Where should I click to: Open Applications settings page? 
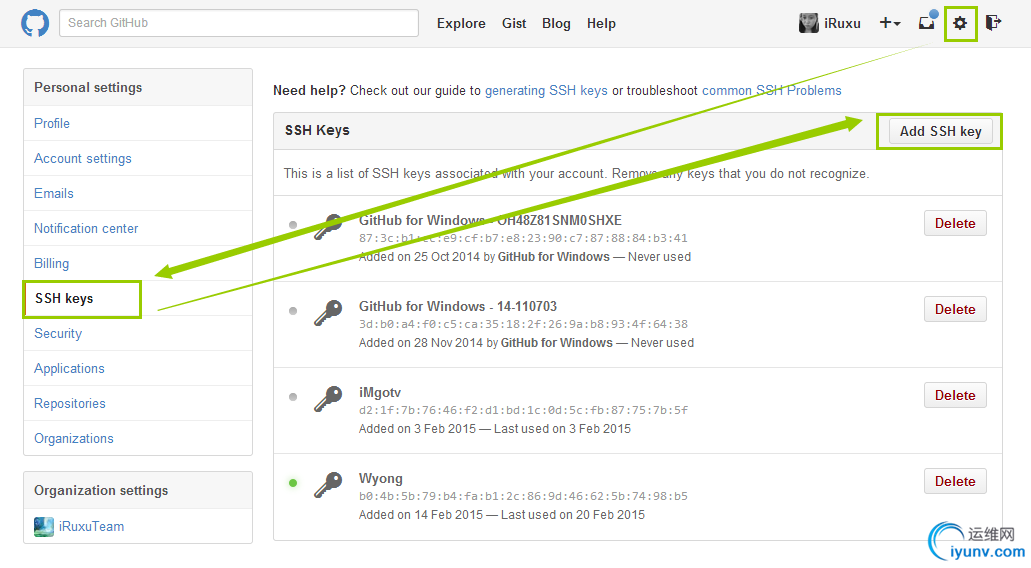[x=69, y=368]
